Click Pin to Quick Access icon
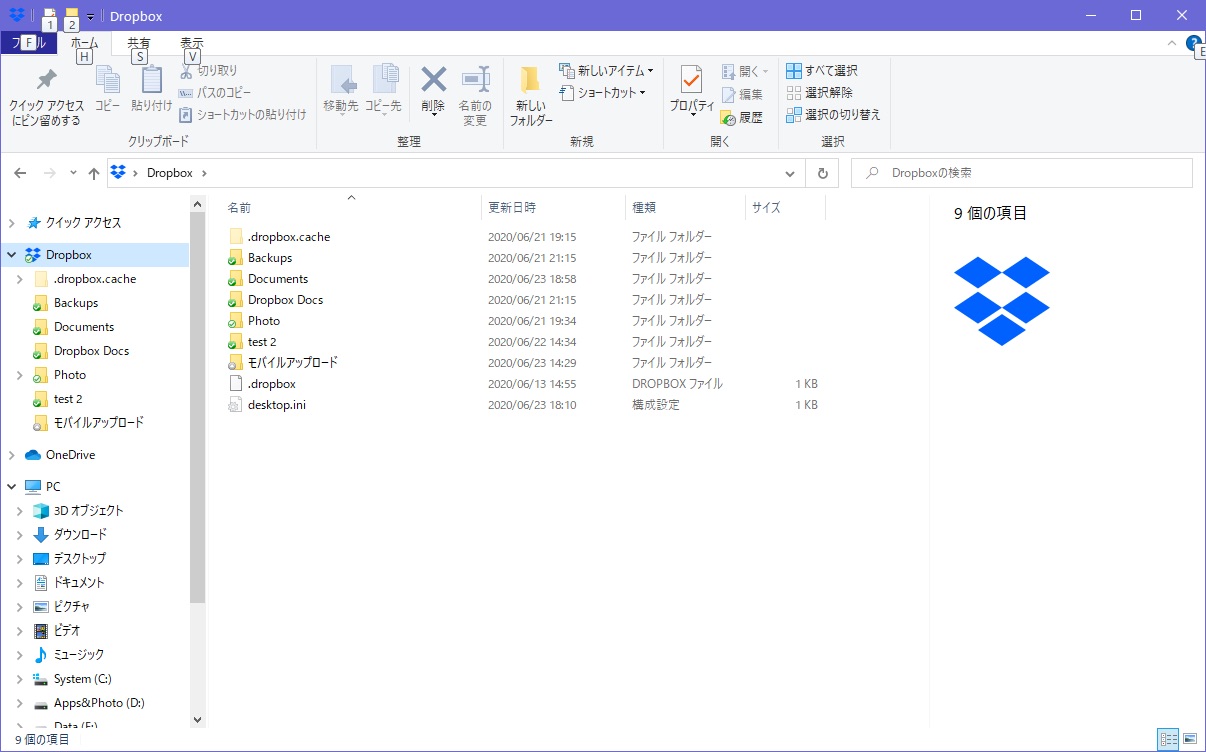The height and width of the screenshot is (752, 1206). point(46,81)
